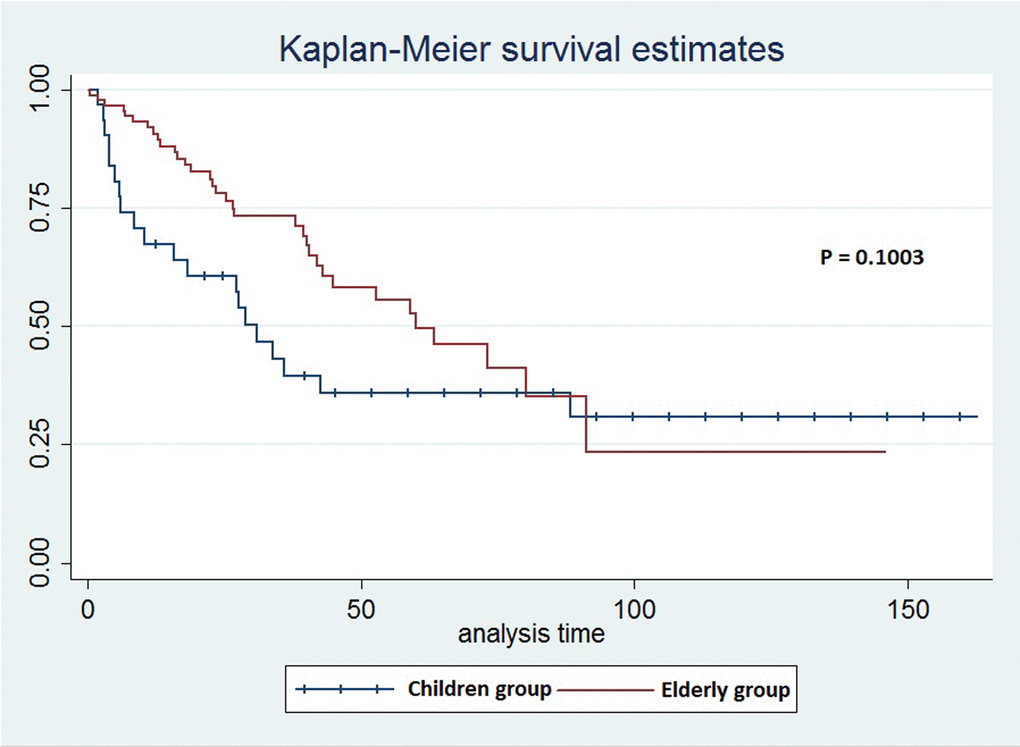Click the blue curve's drop near time 88
Viewport: 1020px width, 747px height.
[x=570, y=404]
